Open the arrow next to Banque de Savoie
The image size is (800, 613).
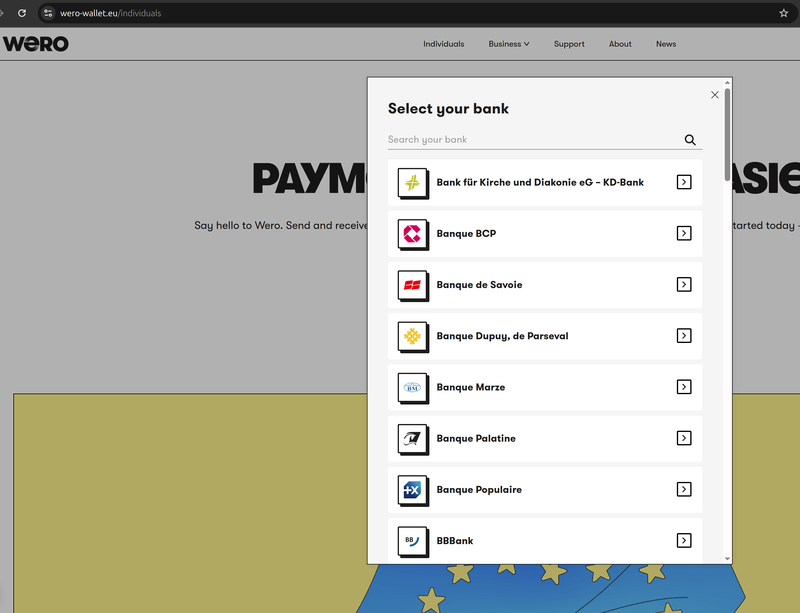click(684, 284)
